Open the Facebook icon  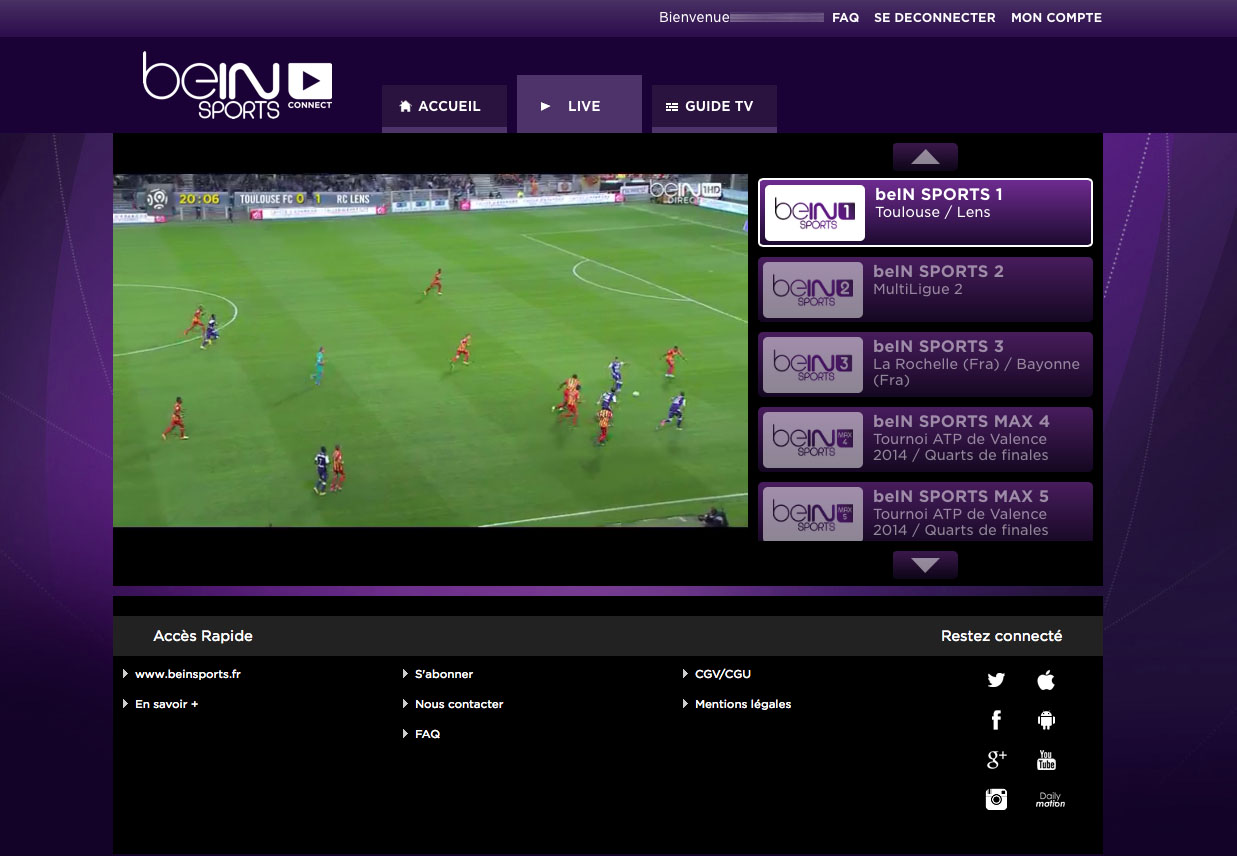click(x=996, y=720)
